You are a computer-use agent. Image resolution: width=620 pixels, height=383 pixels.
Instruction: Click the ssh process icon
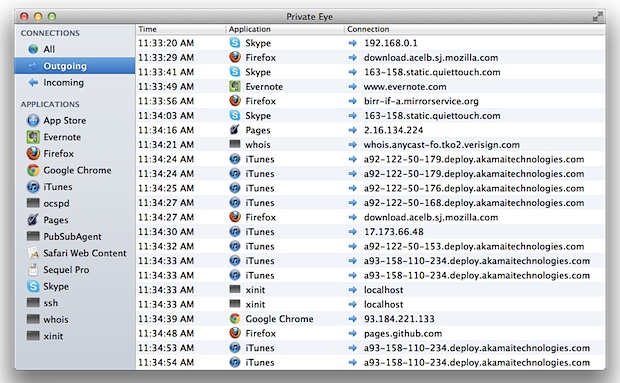[x=33, y=303]
